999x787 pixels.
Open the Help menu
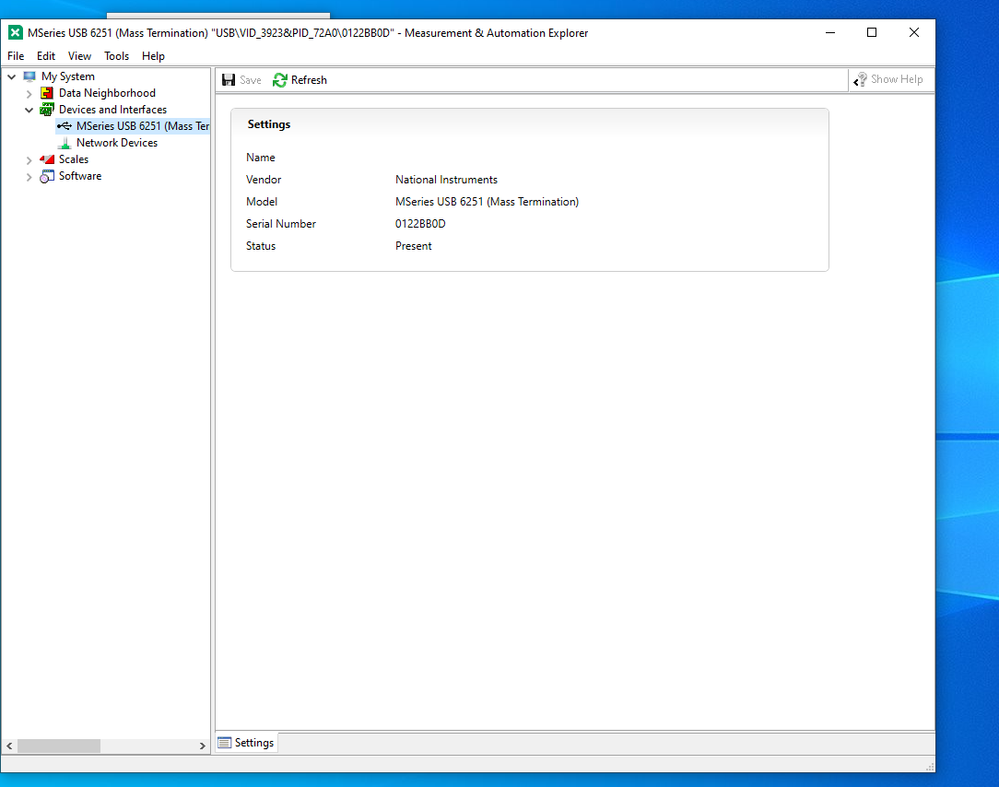pyautogui.click(x=154, y=56)
